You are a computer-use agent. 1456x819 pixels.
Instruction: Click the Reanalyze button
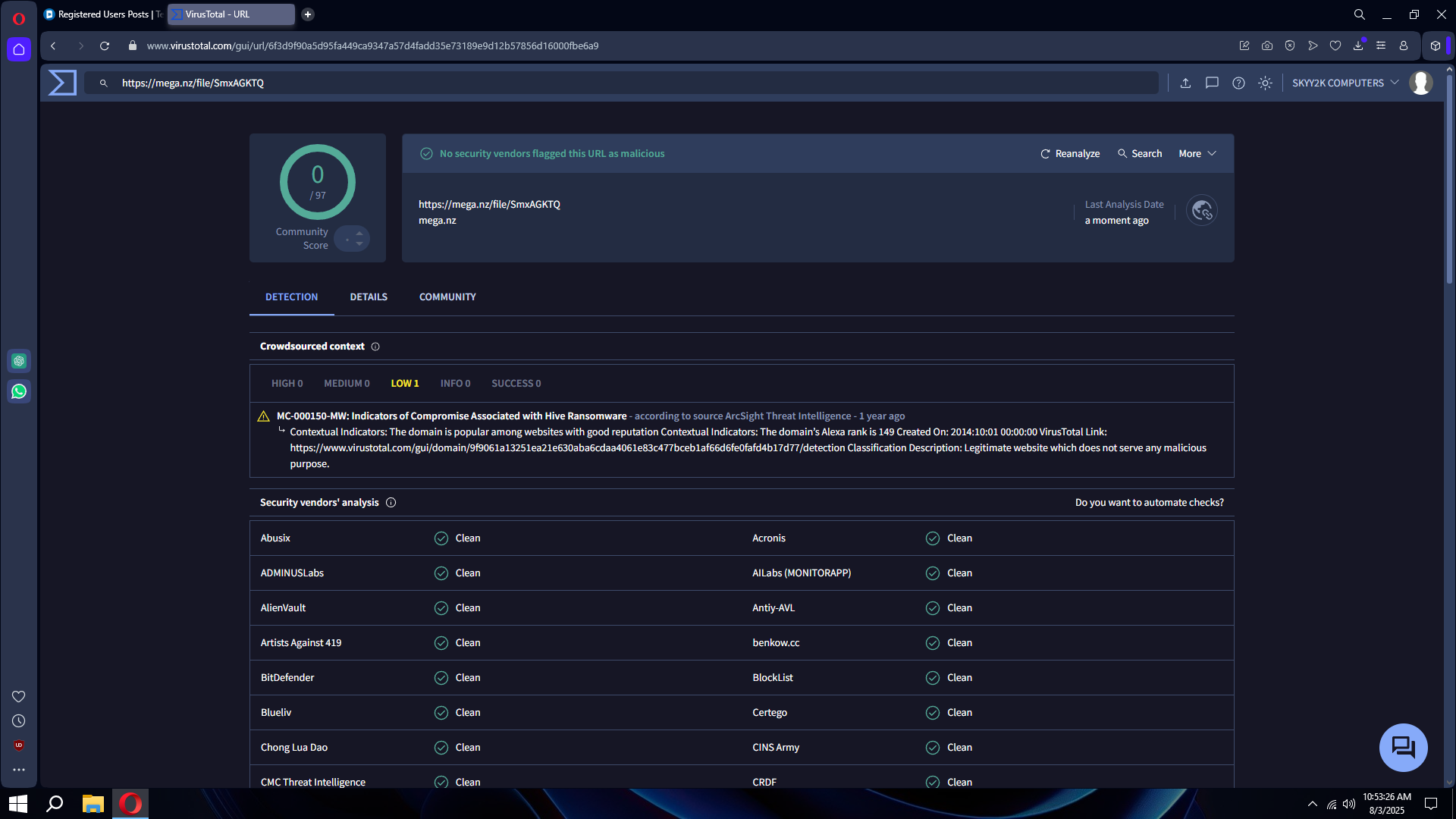coord(1070,153)
